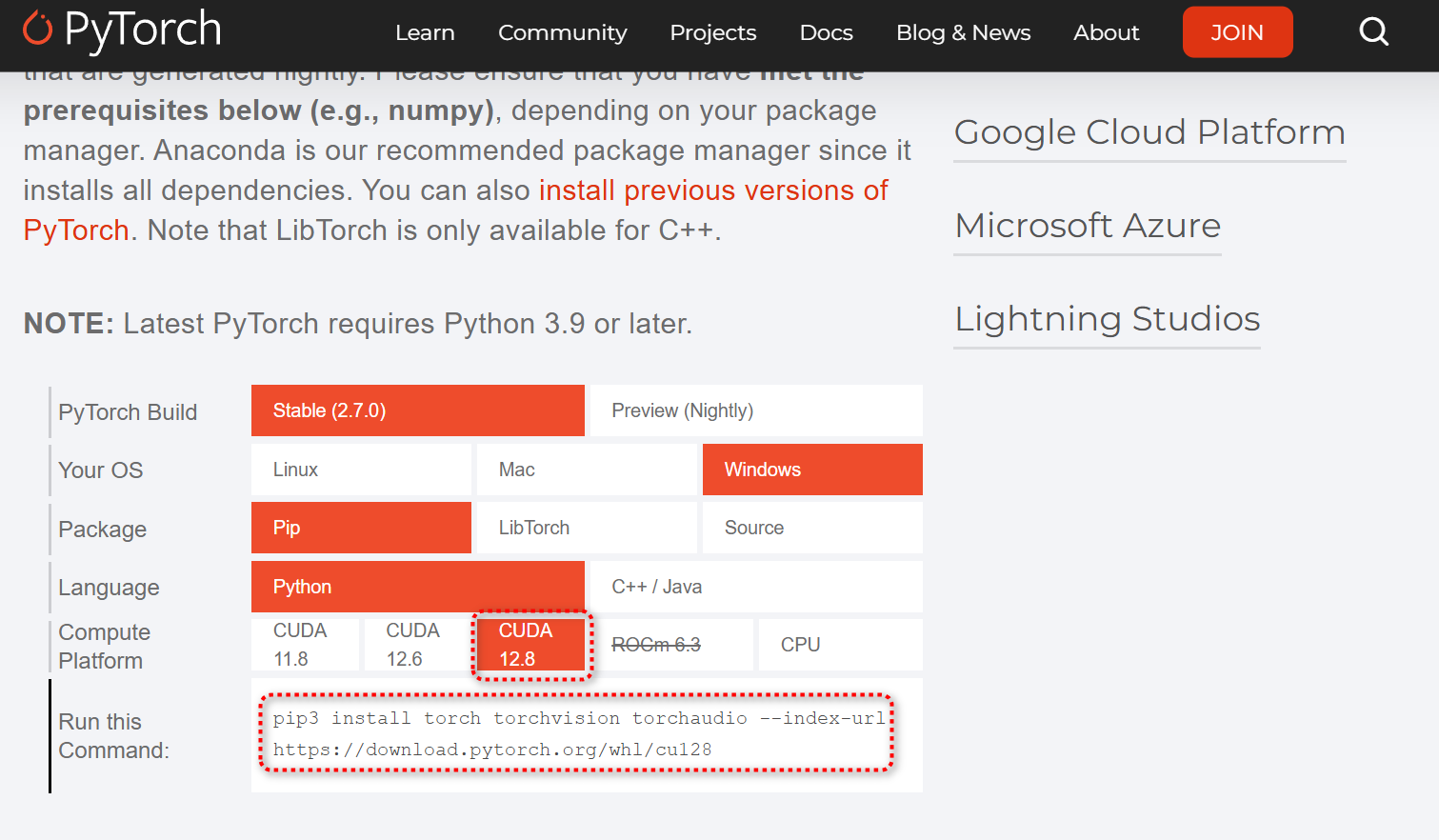
Task: Select CUDA 11.8 compute platform
Action: [x=305, y=645]
